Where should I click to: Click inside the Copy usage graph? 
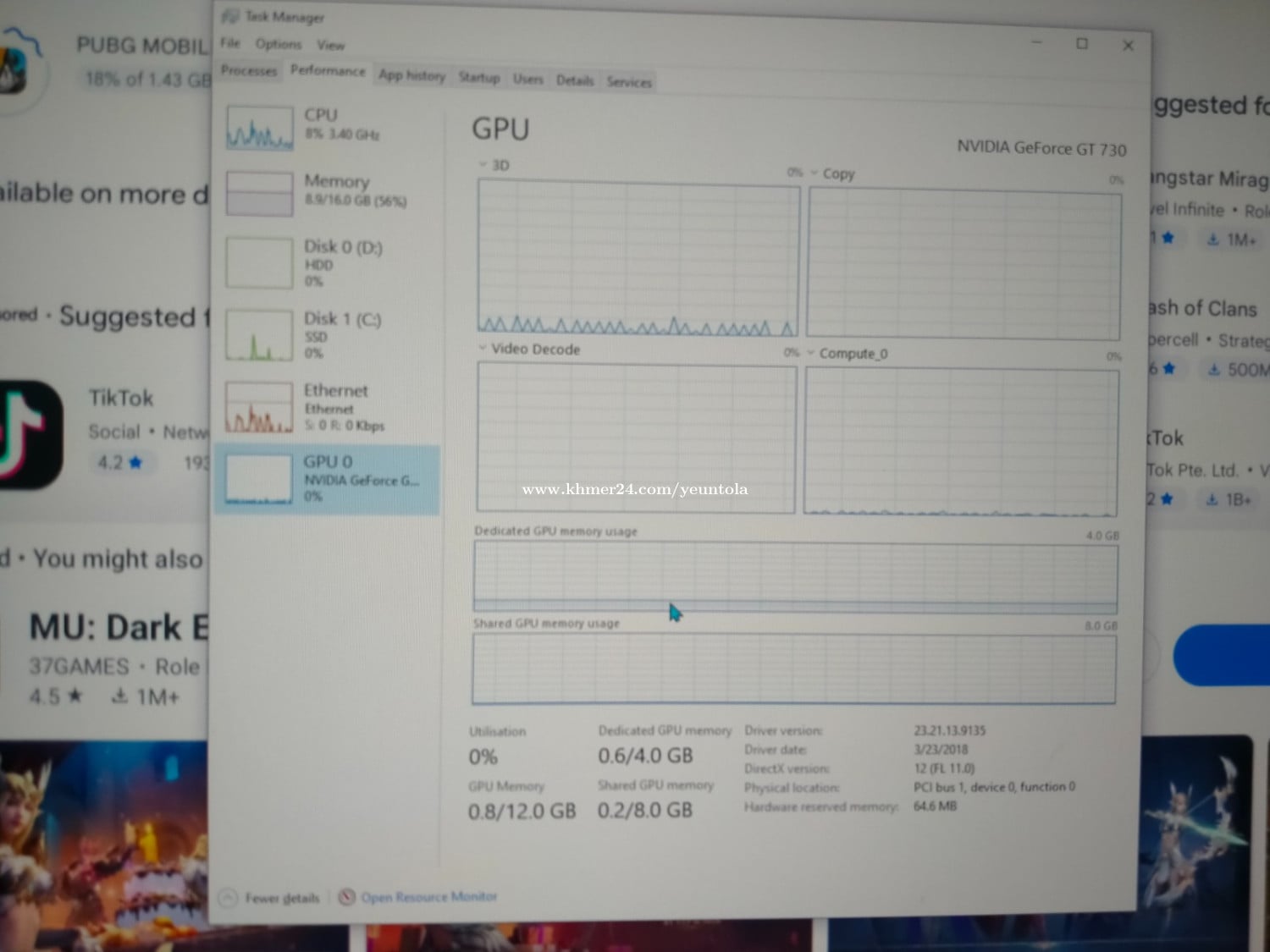tap(964, 264)
